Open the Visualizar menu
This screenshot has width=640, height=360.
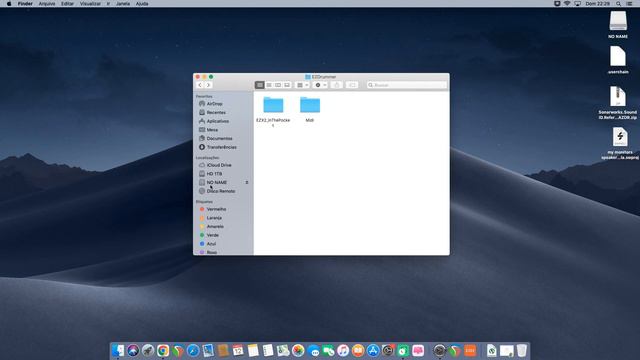(90, 4)
